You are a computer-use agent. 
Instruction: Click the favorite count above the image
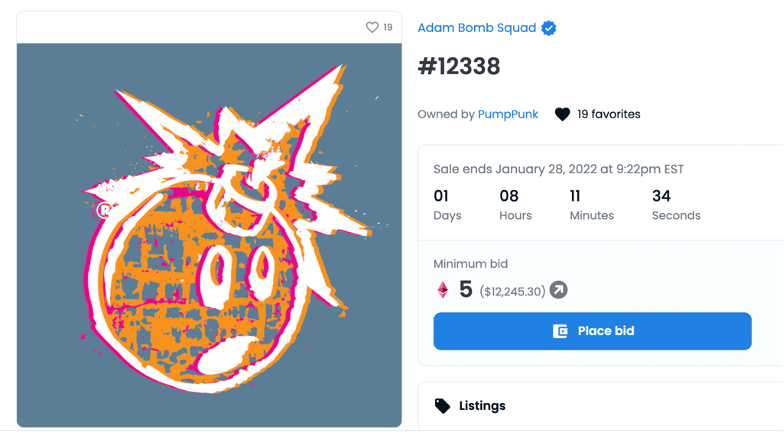(x=388, y=28)
